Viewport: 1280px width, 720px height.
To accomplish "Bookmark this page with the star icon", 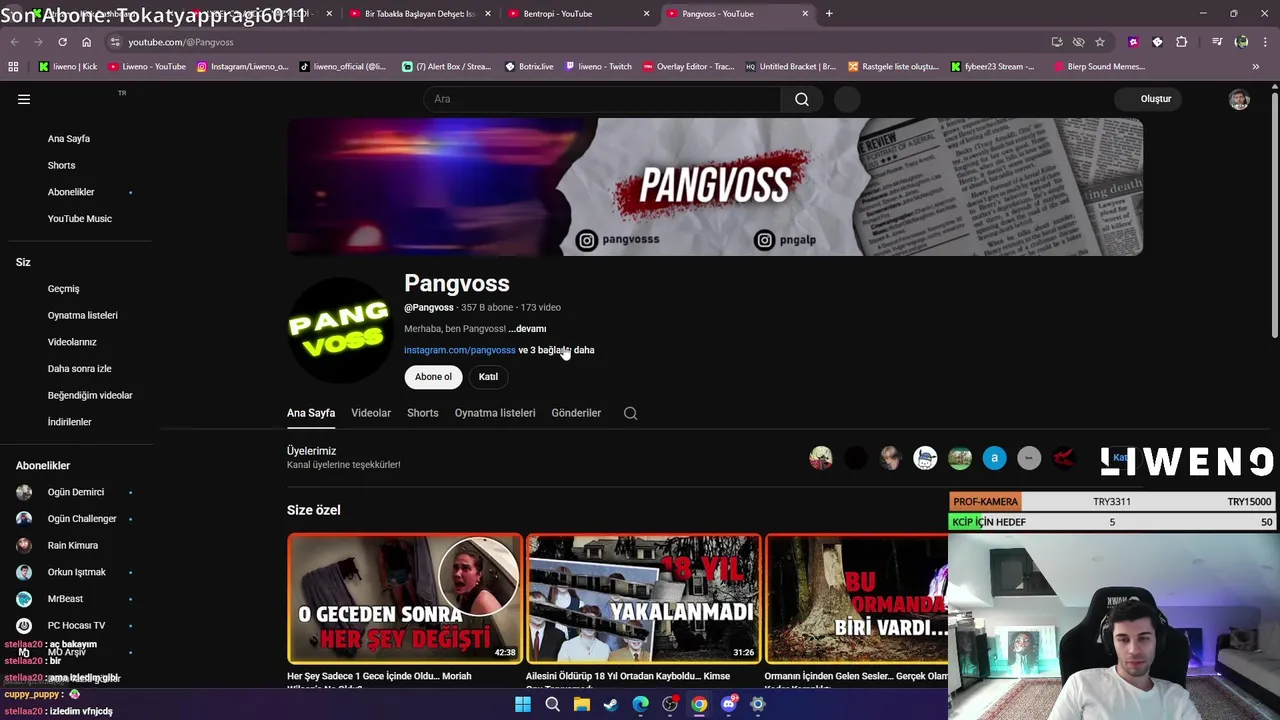I will pos(1100,42).
